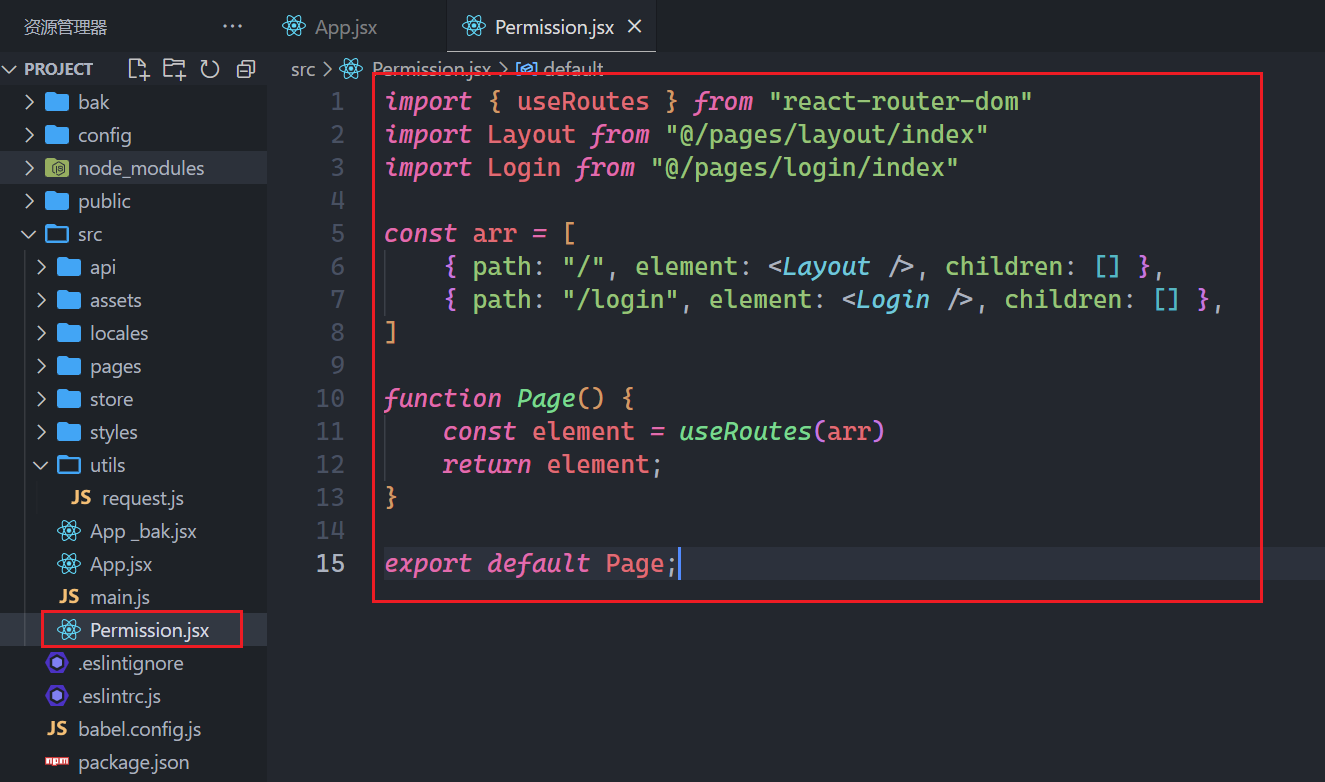1325x782 pixels.
Task: Refresh the explorer with the refresh icon
Action: (210, 69)
